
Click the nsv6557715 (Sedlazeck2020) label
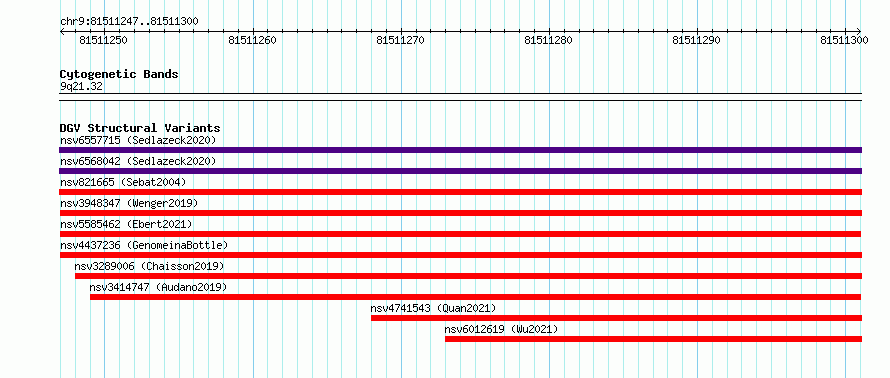[138, 140]
